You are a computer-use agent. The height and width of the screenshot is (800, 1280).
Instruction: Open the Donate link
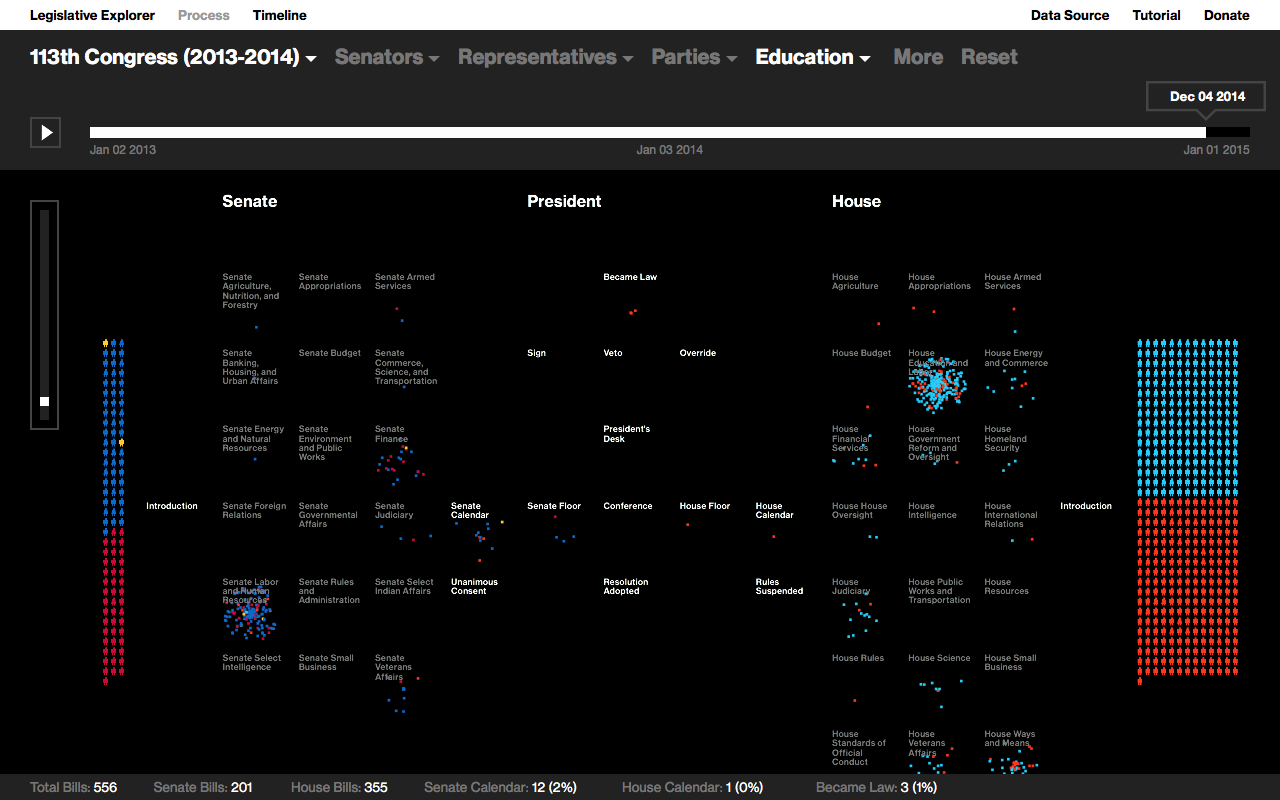point(1226,15)
